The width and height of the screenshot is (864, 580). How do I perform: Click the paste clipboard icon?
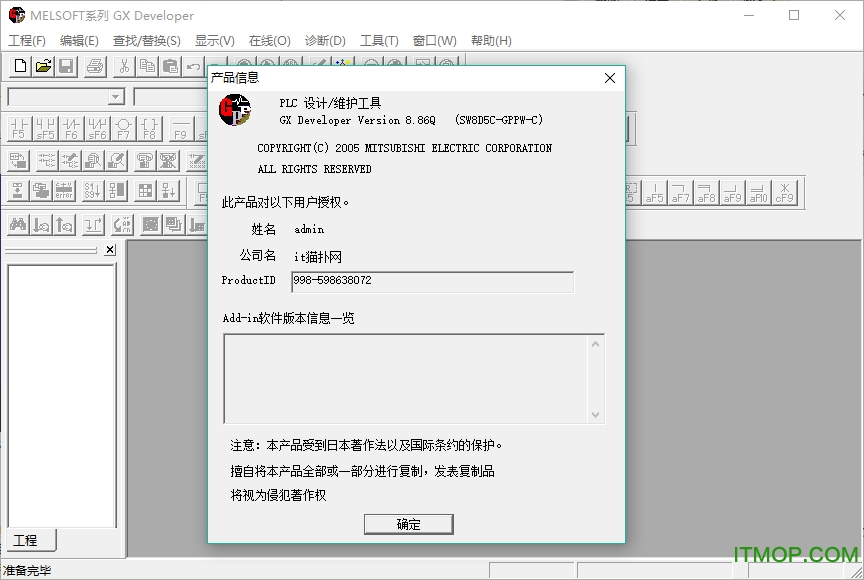click(170, 66)
